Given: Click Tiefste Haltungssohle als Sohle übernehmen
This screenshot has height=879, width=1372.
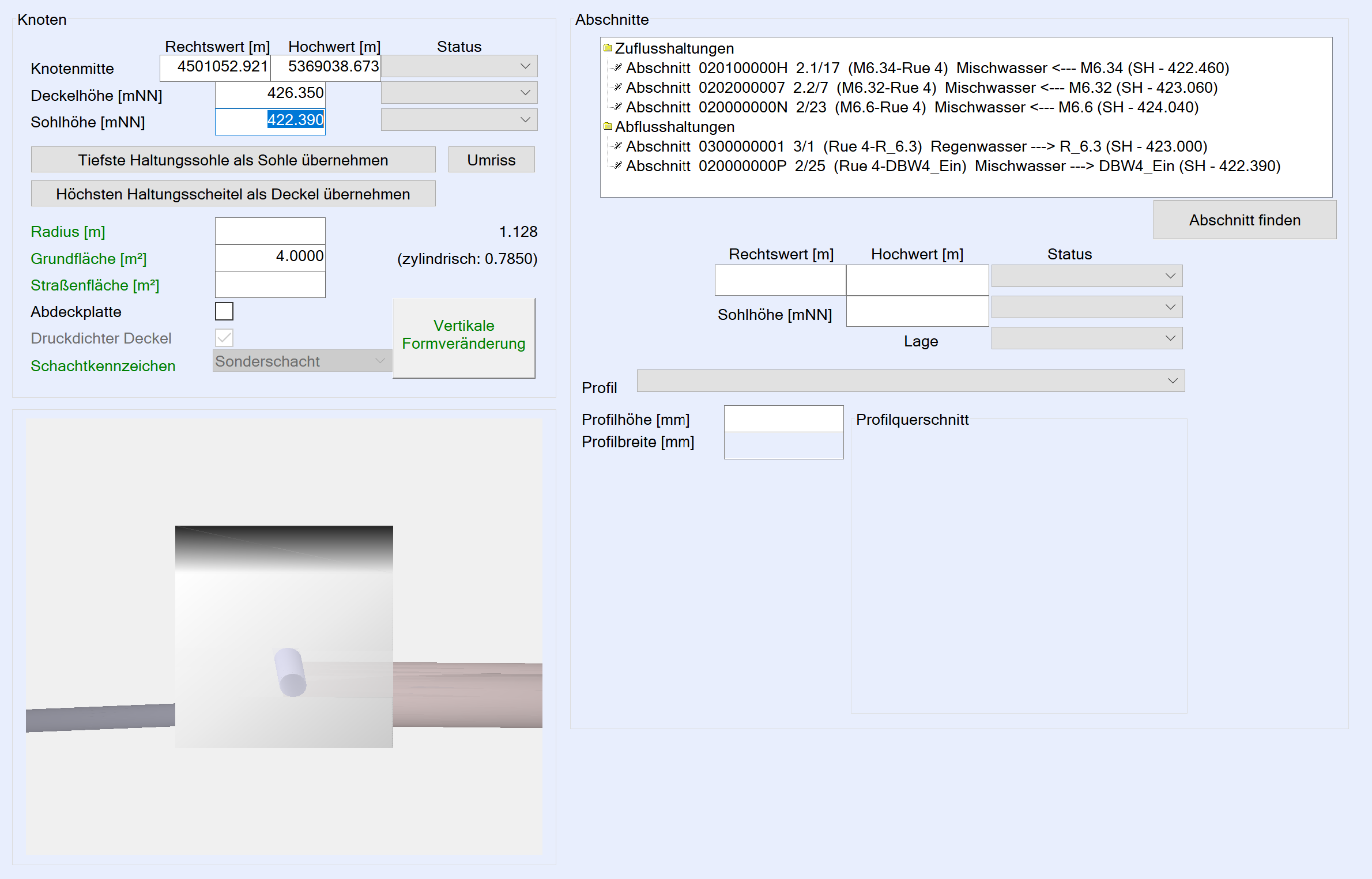Looking at the screenshot, I should (x=233, y=160).
